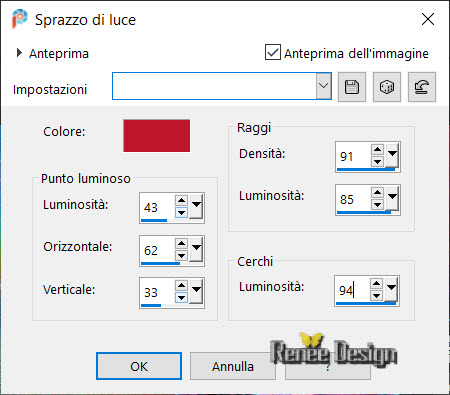Screen dimensions: 450x395
Task: Open the red Colore swatch picker
Action: pyautogui.click(x=157, y=136)
